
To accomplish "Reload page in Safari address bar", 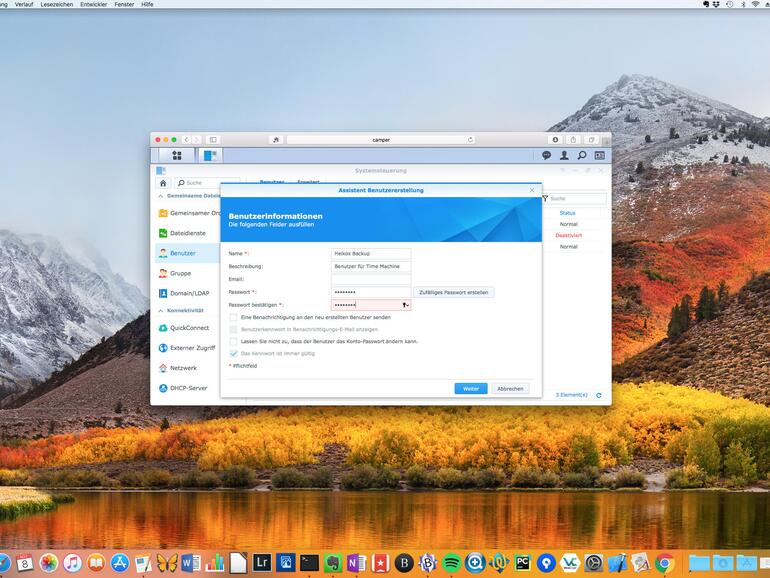I will click(470, 140).
